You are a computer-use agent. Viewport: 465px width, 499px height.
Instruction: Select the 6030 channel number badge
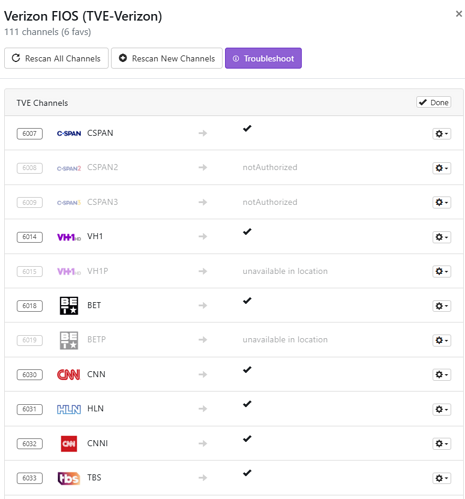click(30, 375)
